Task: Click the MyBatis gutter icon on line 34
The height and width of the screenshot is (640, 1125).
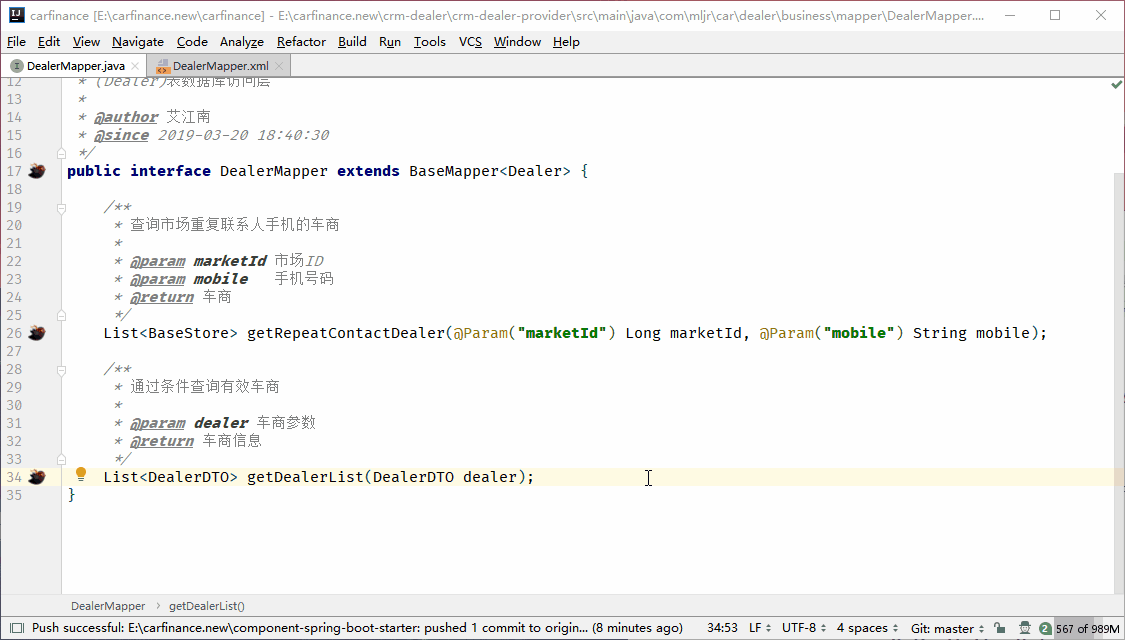Action: pos(37,477)
